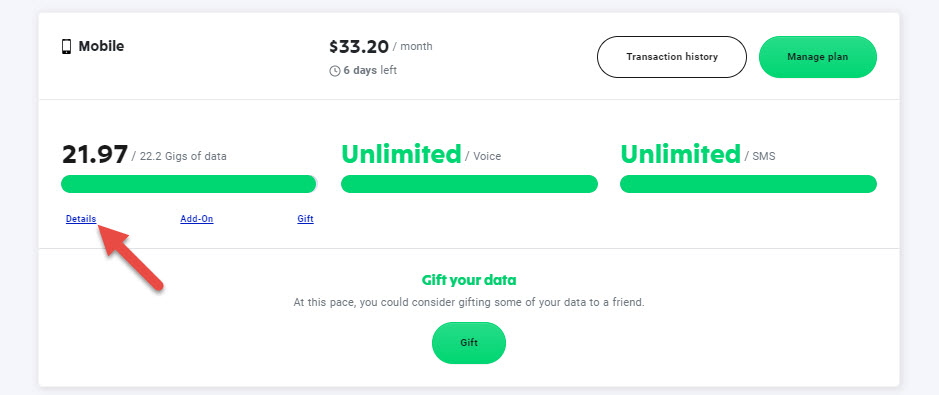Click the green Gift button at bottom
The height and width of the screenshot is (395, 939).
pyautogui.click(x=469, y=343)
